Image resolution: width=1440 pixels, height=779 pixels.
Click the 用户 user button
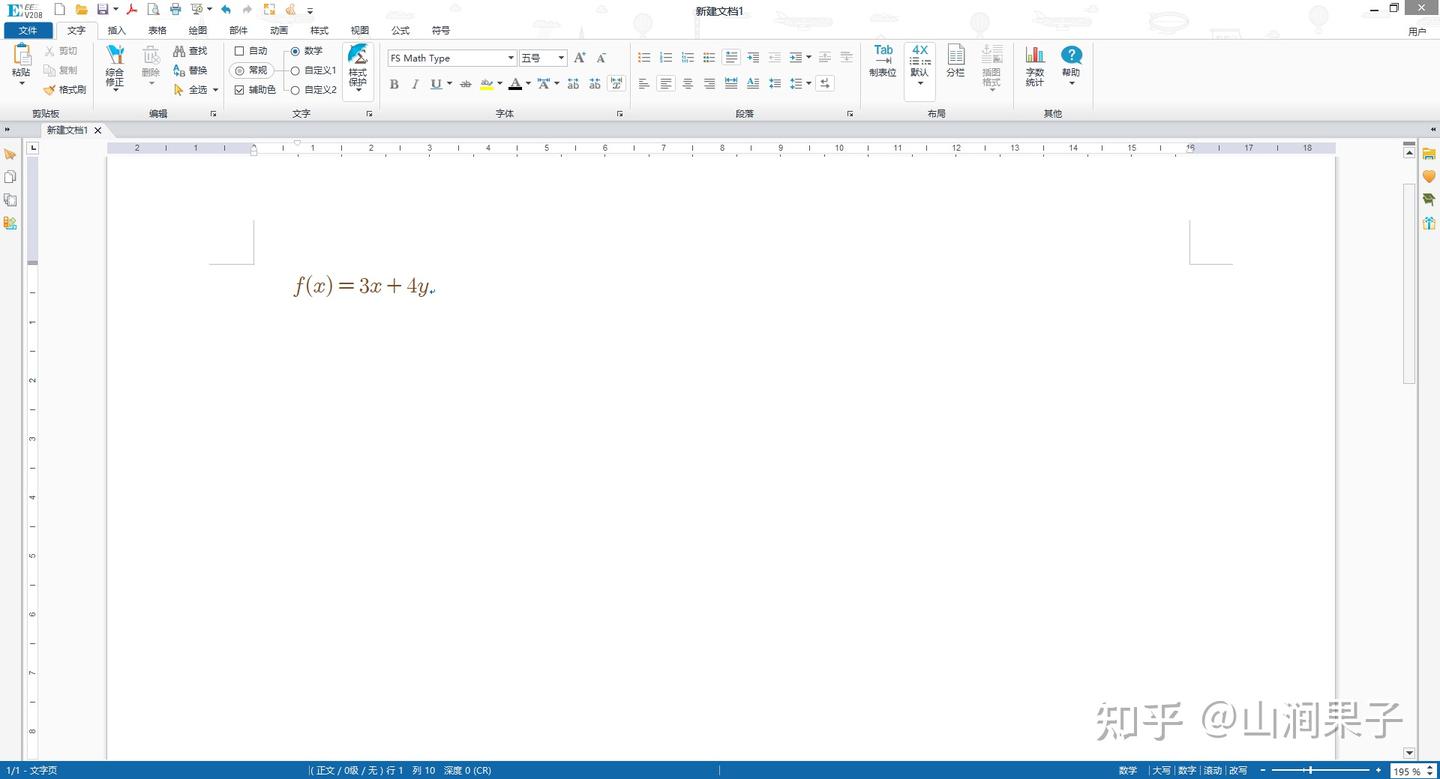click(x=1417, y=32)
